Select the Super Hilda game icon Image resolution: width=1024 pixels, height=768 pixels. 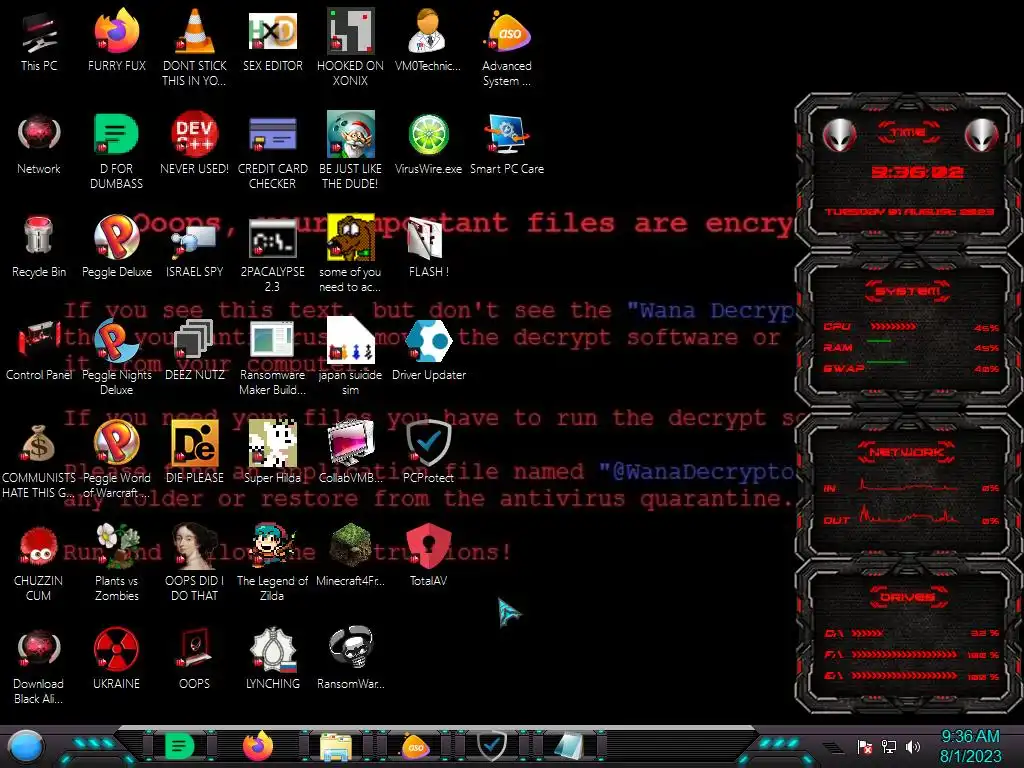[272, 452]
